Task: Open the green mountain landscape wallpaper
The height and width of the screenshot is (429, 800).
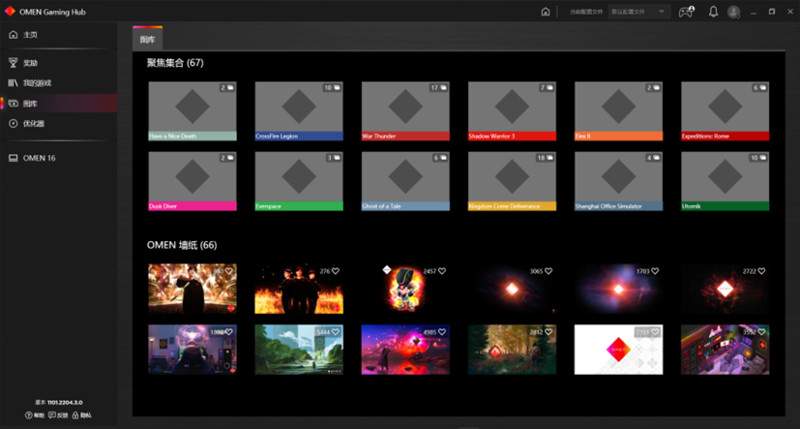Action: (299, 349)
